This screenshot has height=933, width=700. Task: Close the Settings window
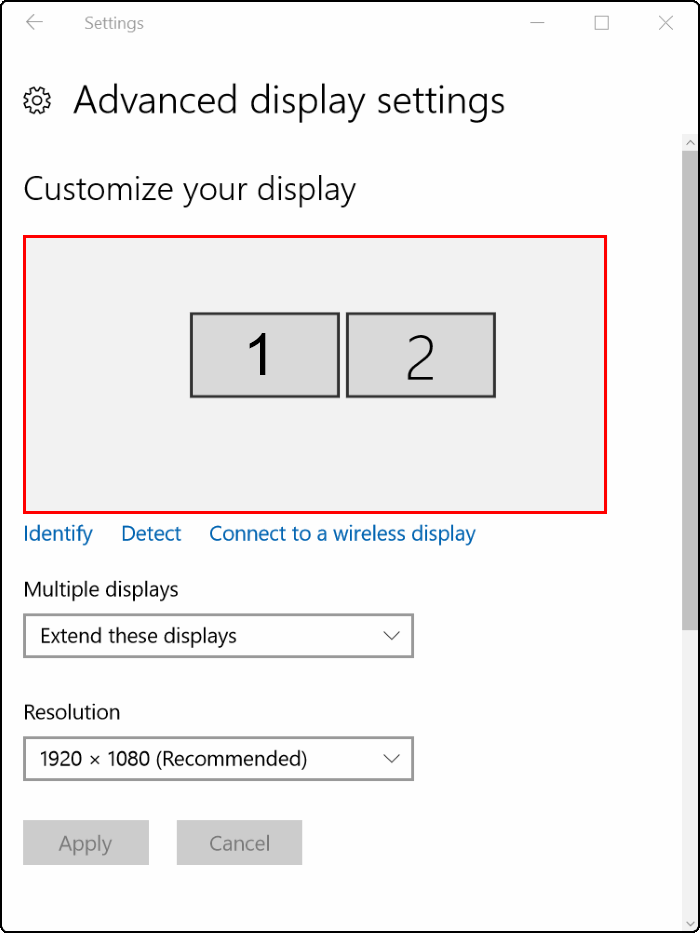tap(666, 23)
